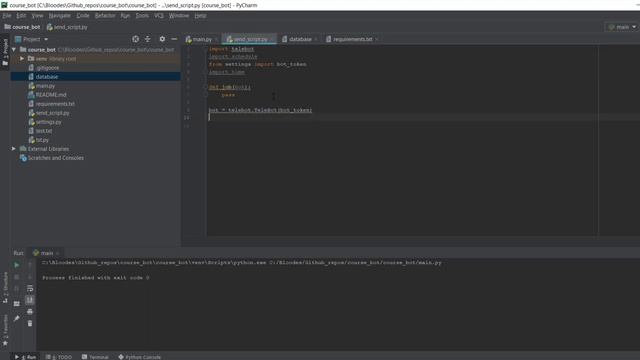Click the down stack trace arrow icon
This screenshot has width=640, height=360.
30,277
